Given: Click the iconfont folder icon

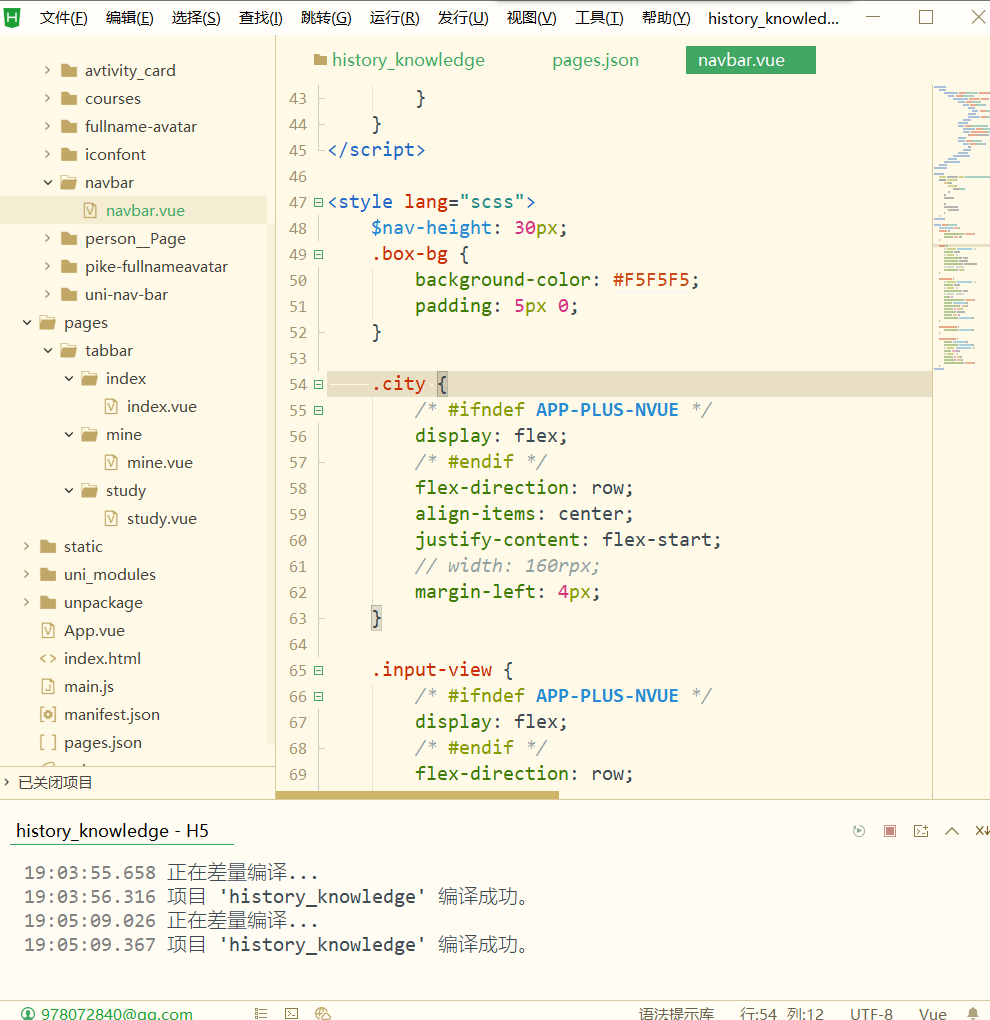Looking at the screenshot, I should click(69, 154).
